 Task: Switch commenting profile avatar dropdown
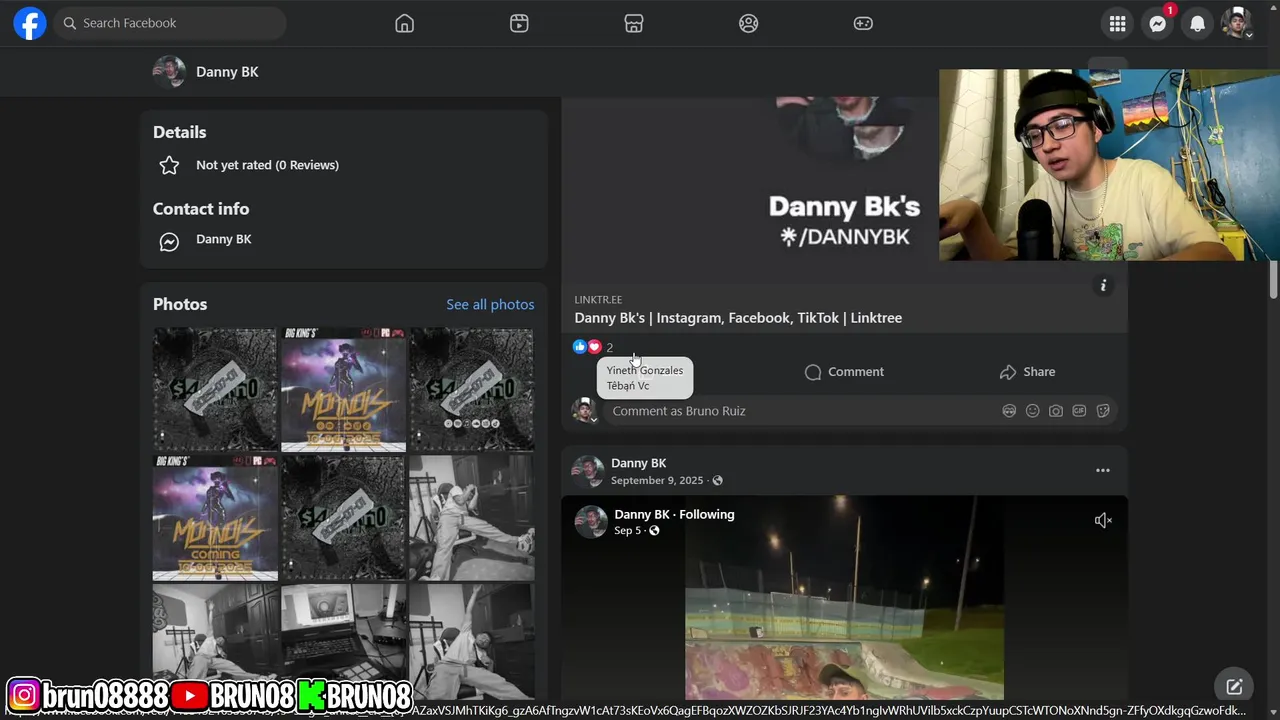[x=584, y=410]
